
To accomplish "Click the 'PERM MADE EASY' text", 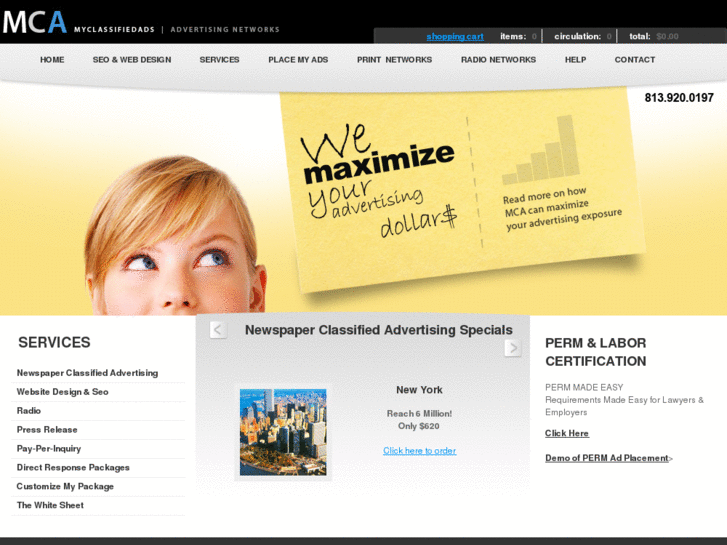I will click(584, 387).
